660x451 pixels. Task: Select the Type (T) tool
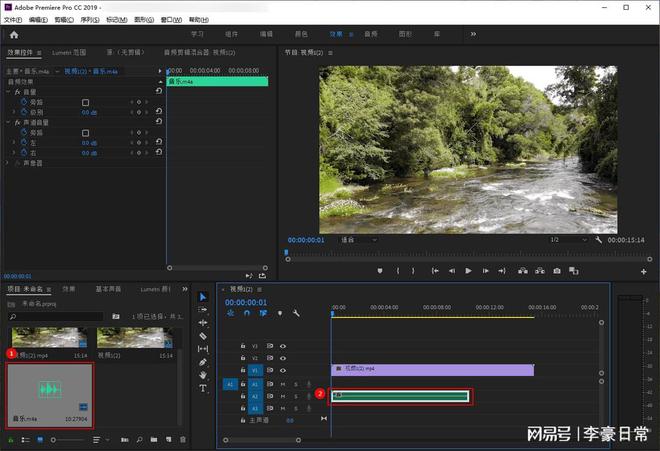[203, 388]
